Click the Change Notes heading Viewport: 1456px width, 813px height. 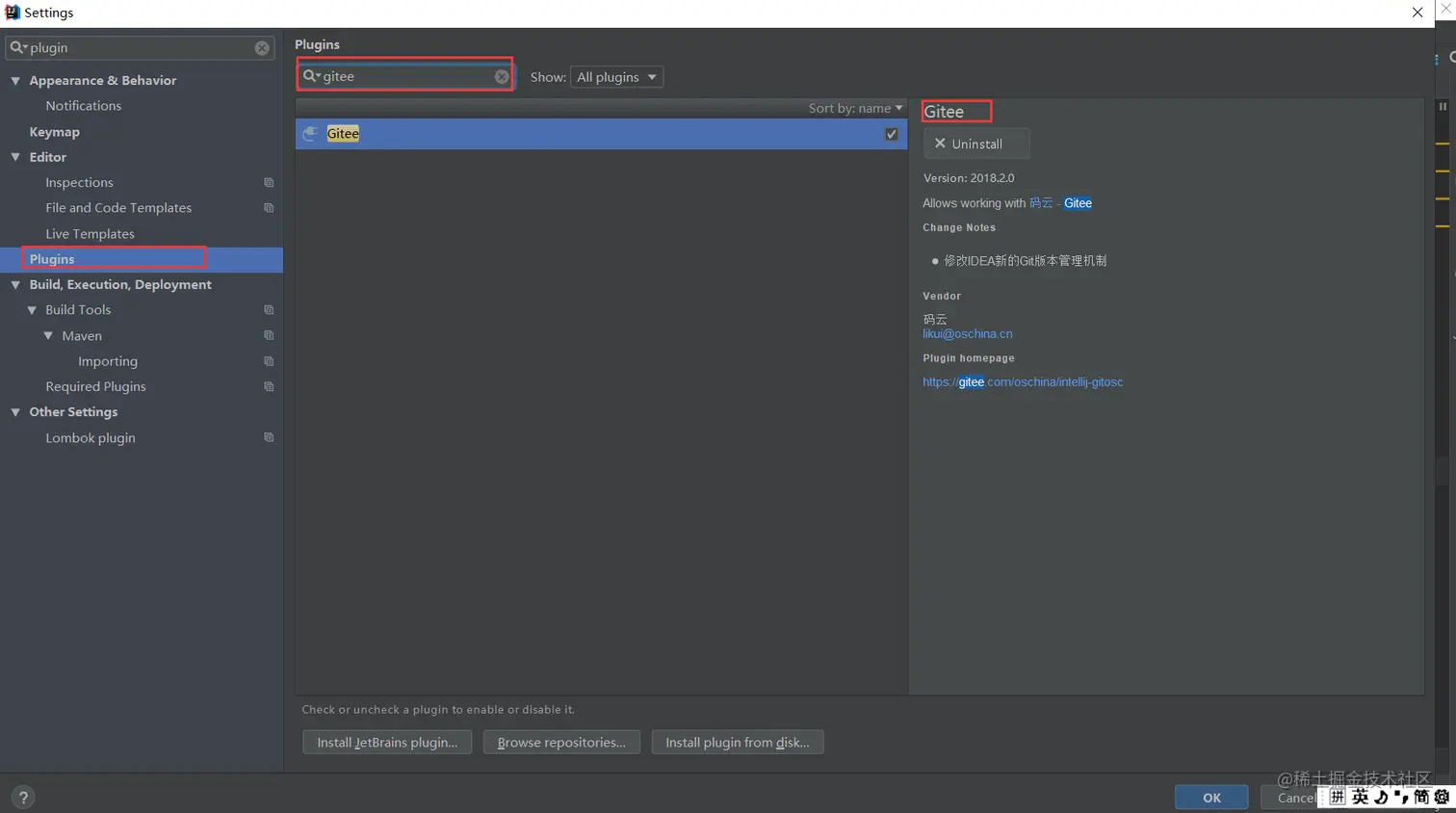coord(959,228)
